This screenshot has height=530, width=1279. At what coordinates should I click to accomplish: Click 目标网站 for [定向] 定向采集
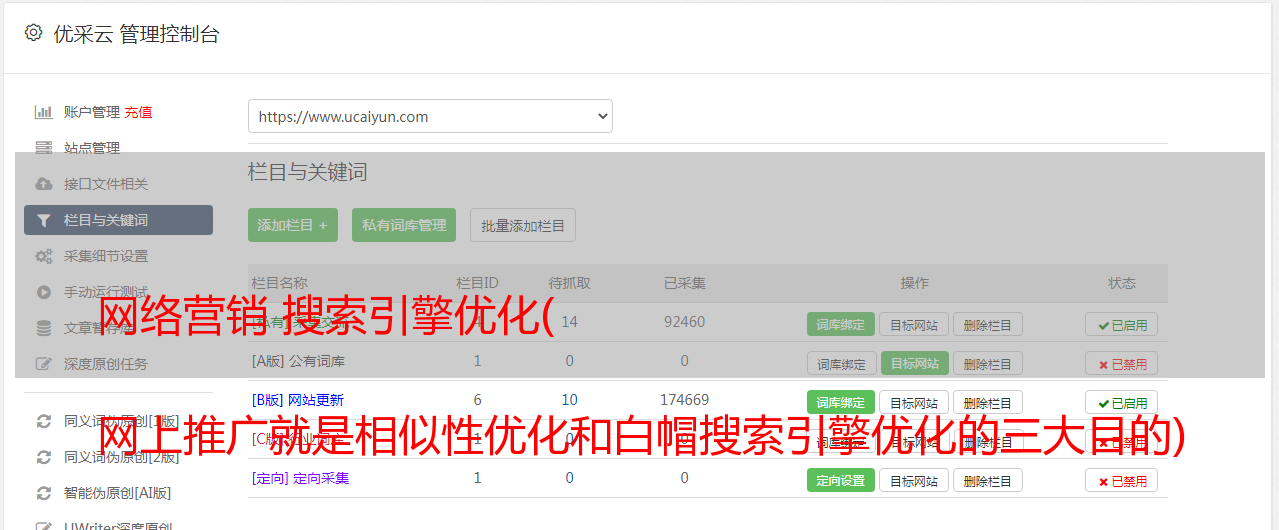[x=914, y=480]
